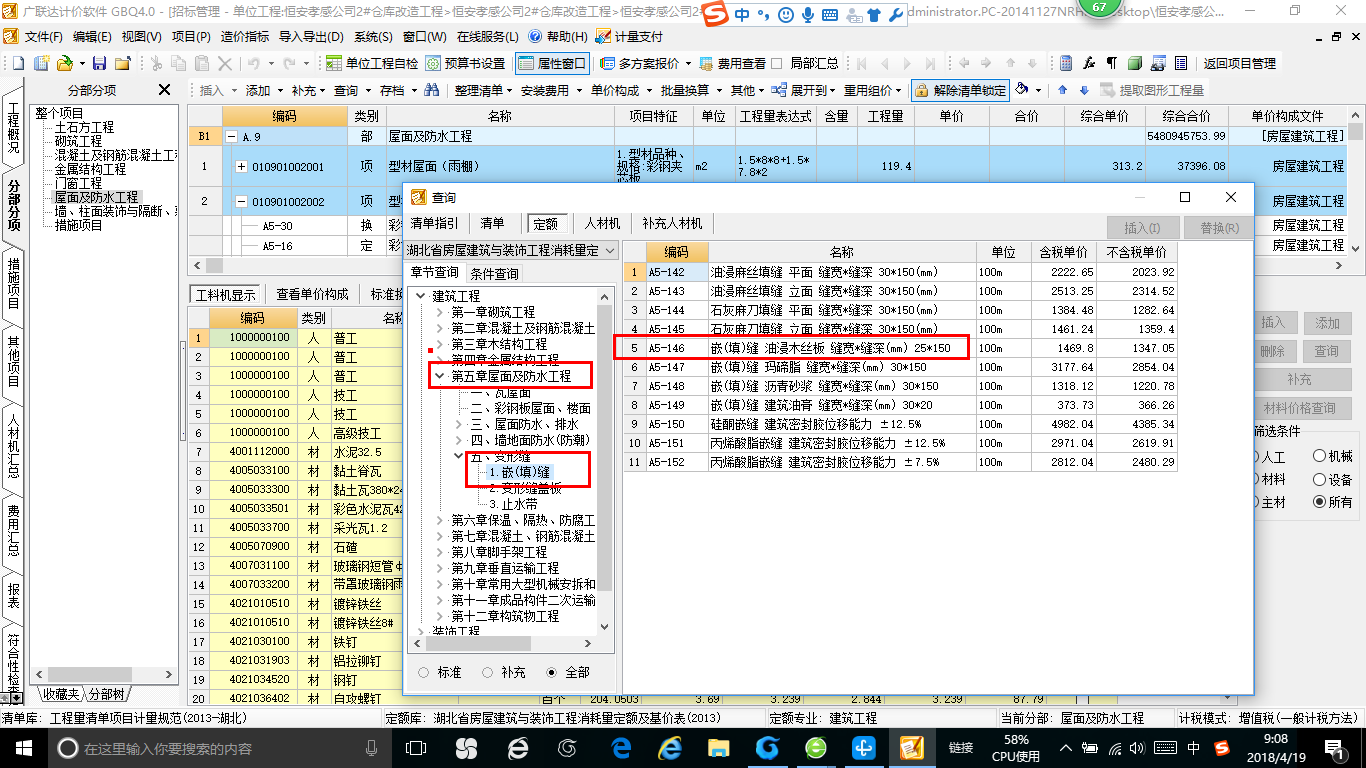Image resolution: width=1366 pixels, height=768 pixels.
Task: Open Task View in the taskbar
Action: coord(414,747)
